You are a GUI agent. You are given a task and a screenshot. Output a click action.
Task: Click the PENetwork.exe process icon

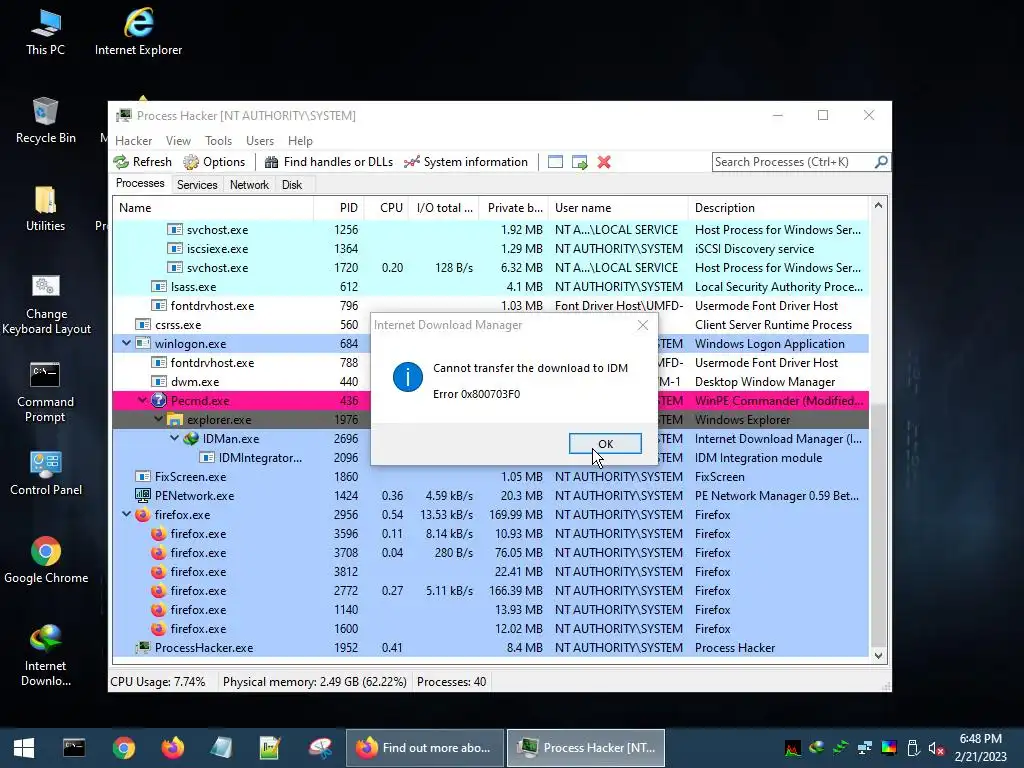(142, 496)
